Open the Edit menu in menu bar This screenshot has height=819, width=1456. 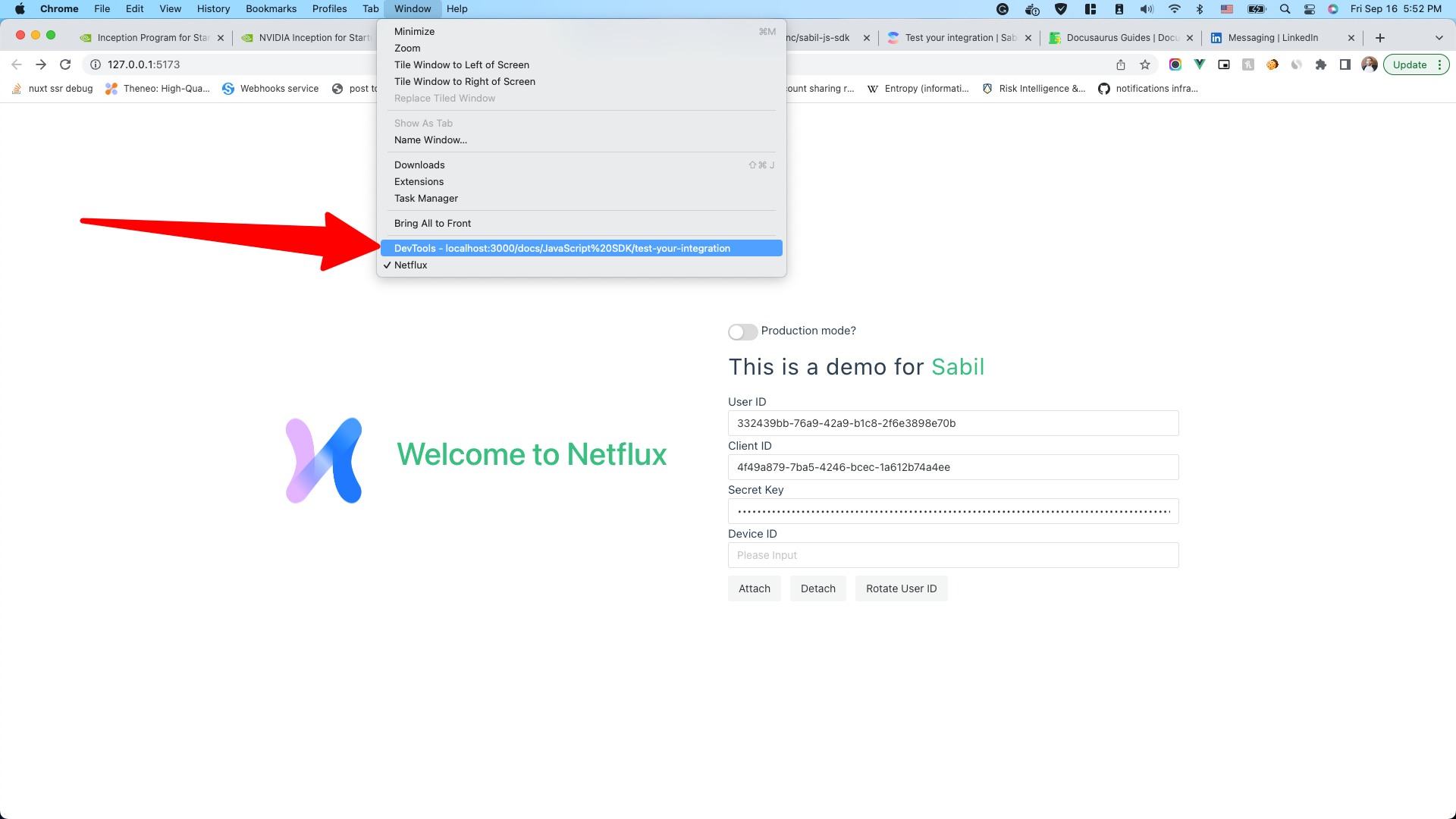click(134, 9)
